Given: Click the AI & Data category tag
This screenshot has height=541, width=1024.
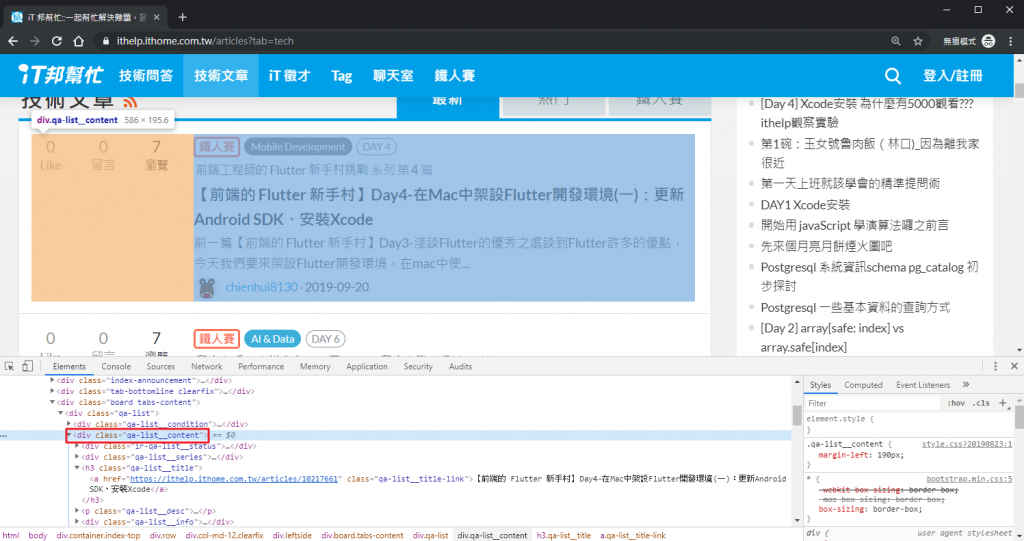Looking at the screenshot, I should tap(272, 339).
